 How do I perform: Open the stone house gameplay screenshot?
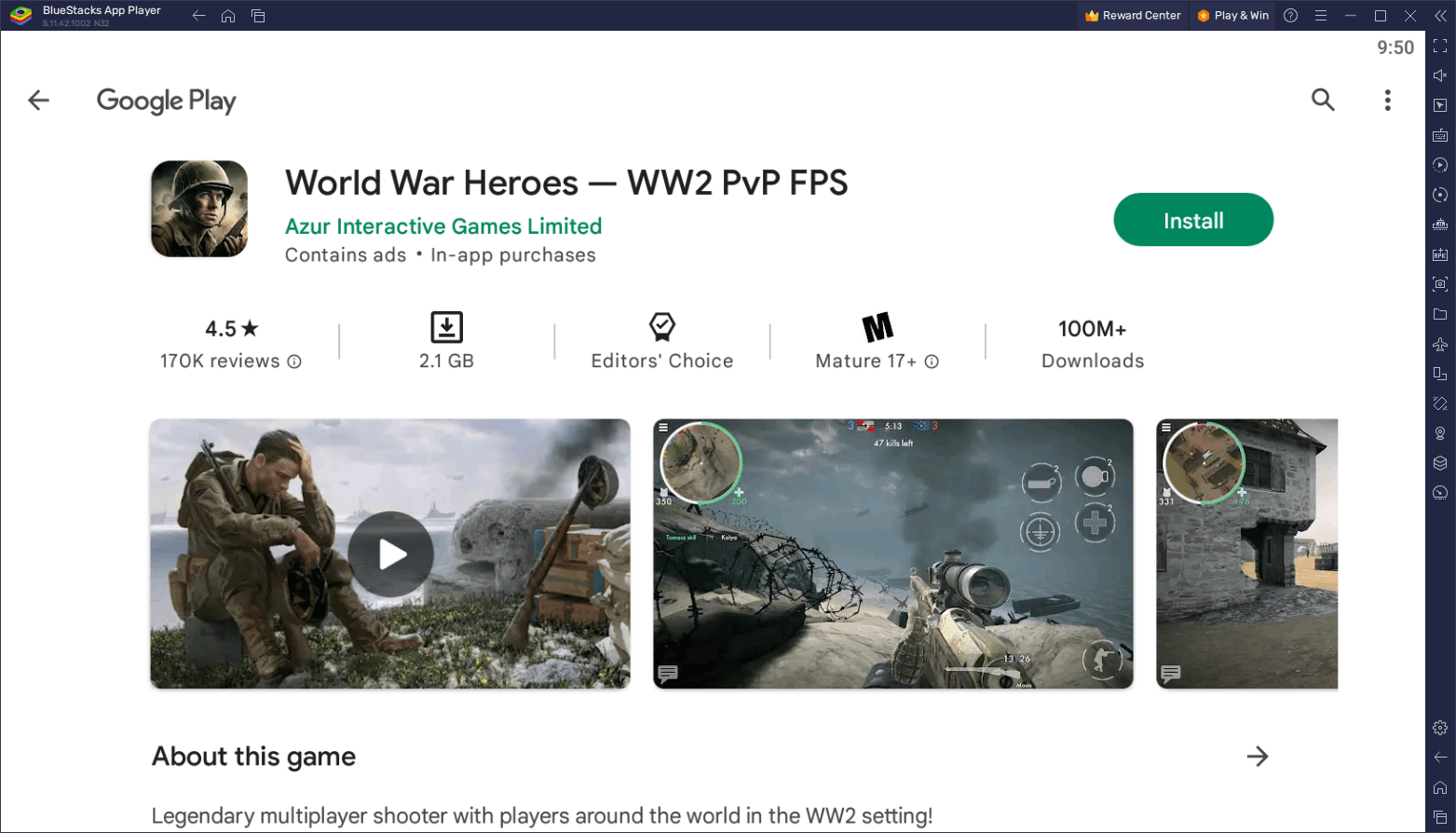click(x=1247, y=553)
